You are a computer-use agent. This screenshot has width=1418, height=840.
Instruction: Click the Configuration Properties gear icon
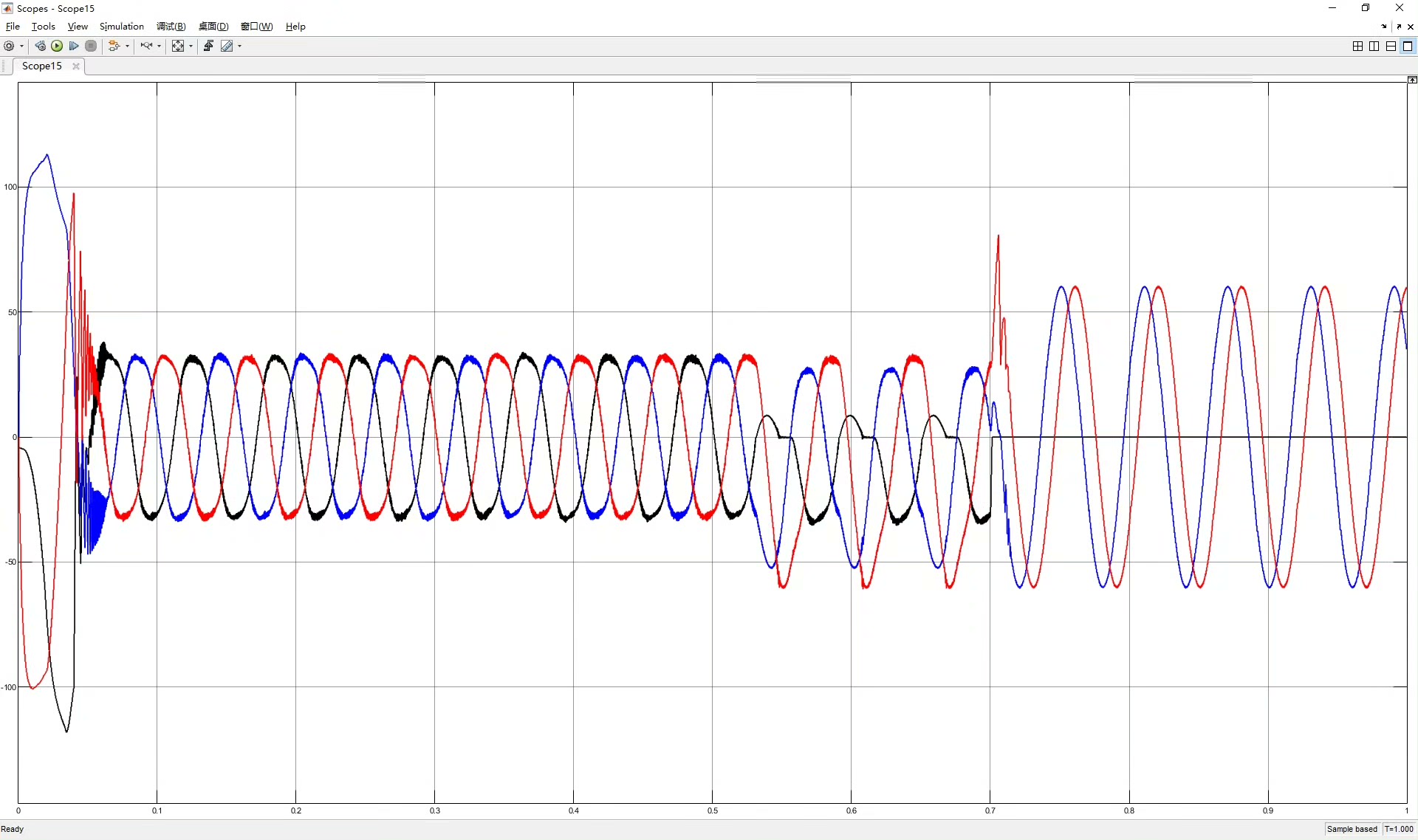coord(9,46)
